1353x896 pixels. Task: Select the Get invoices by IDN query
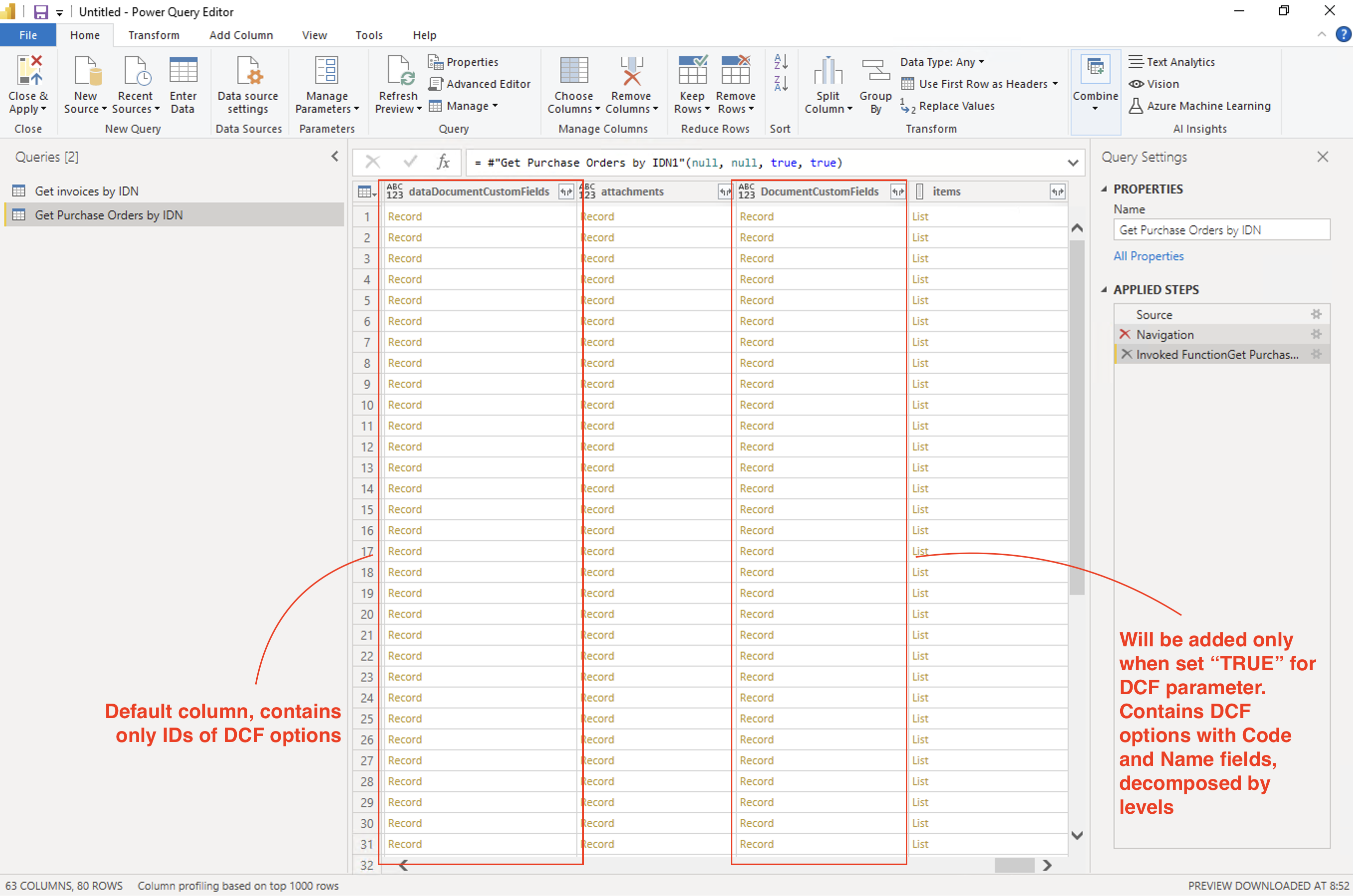[x=175, y=191]
